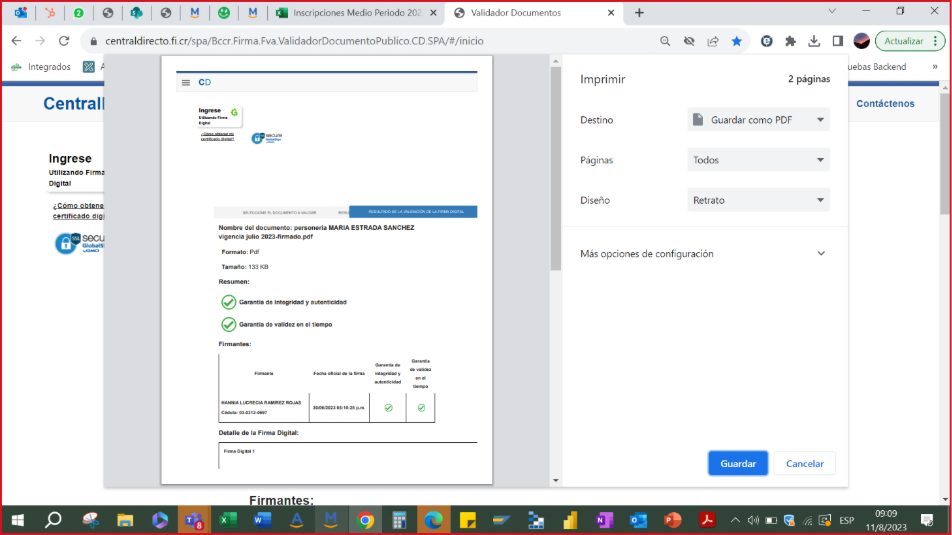The height and width of the screenshot is (535, 952).
Task: Open the Páginas dropdown set to Todos
Action: tap(759, 160)
